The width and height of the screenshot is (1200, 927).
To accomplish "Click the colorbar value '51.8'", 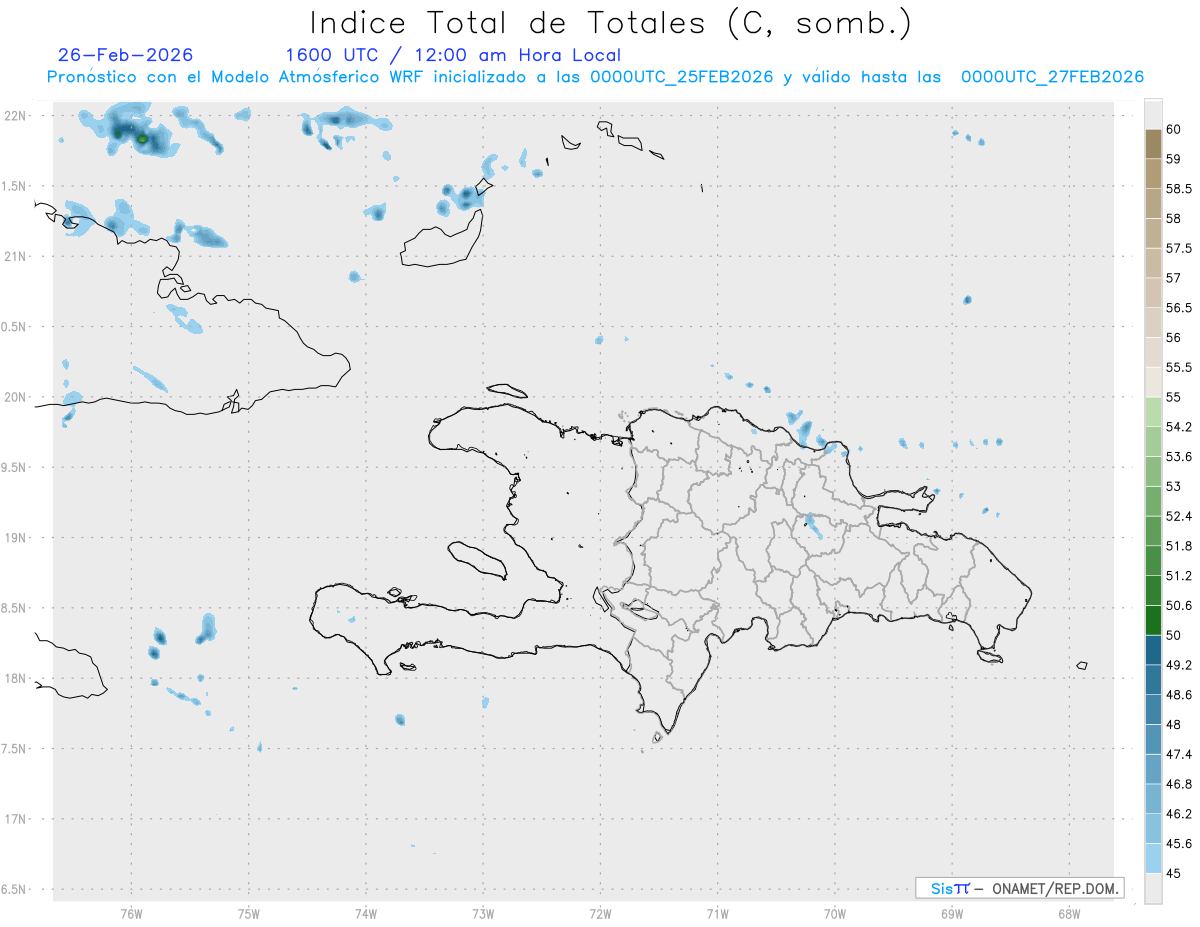I will [1179, 546].
